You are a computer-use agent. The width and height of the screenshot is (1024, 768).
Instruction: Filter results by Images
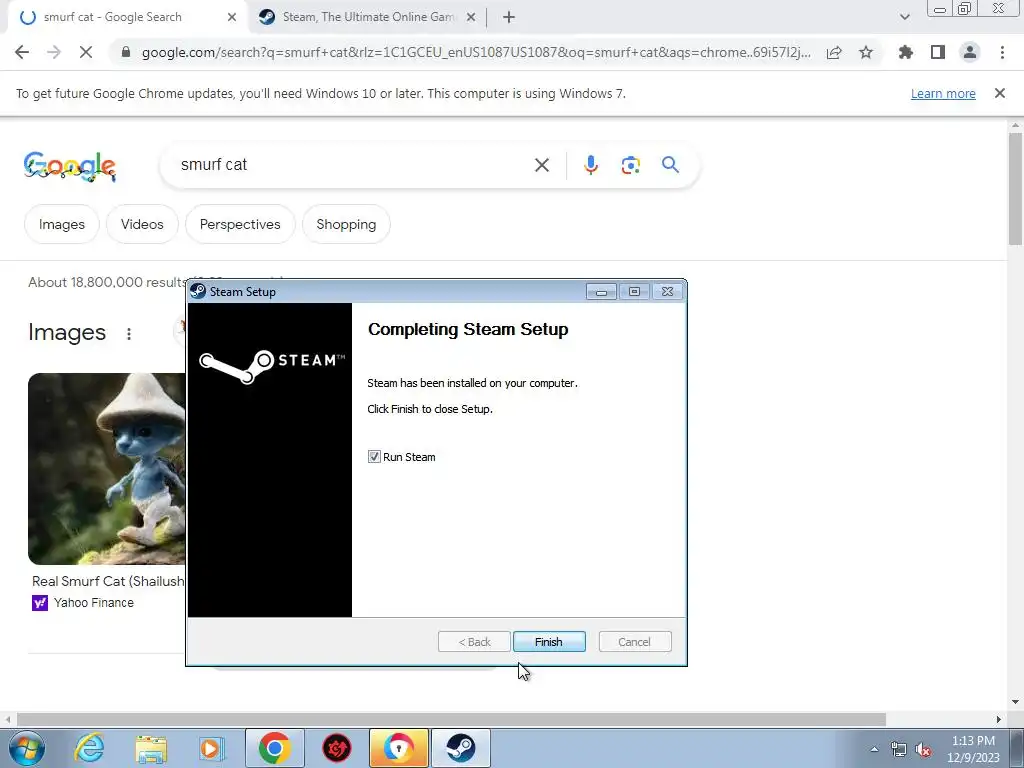pyautogui.click(x=61, y=224)
